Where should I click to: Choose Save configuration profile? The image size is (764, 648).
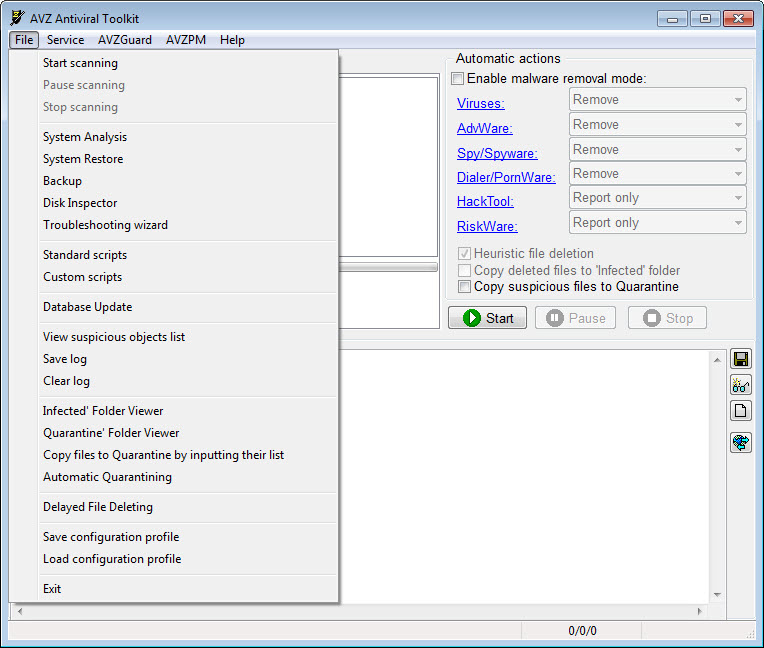click(x=188, y=537)
